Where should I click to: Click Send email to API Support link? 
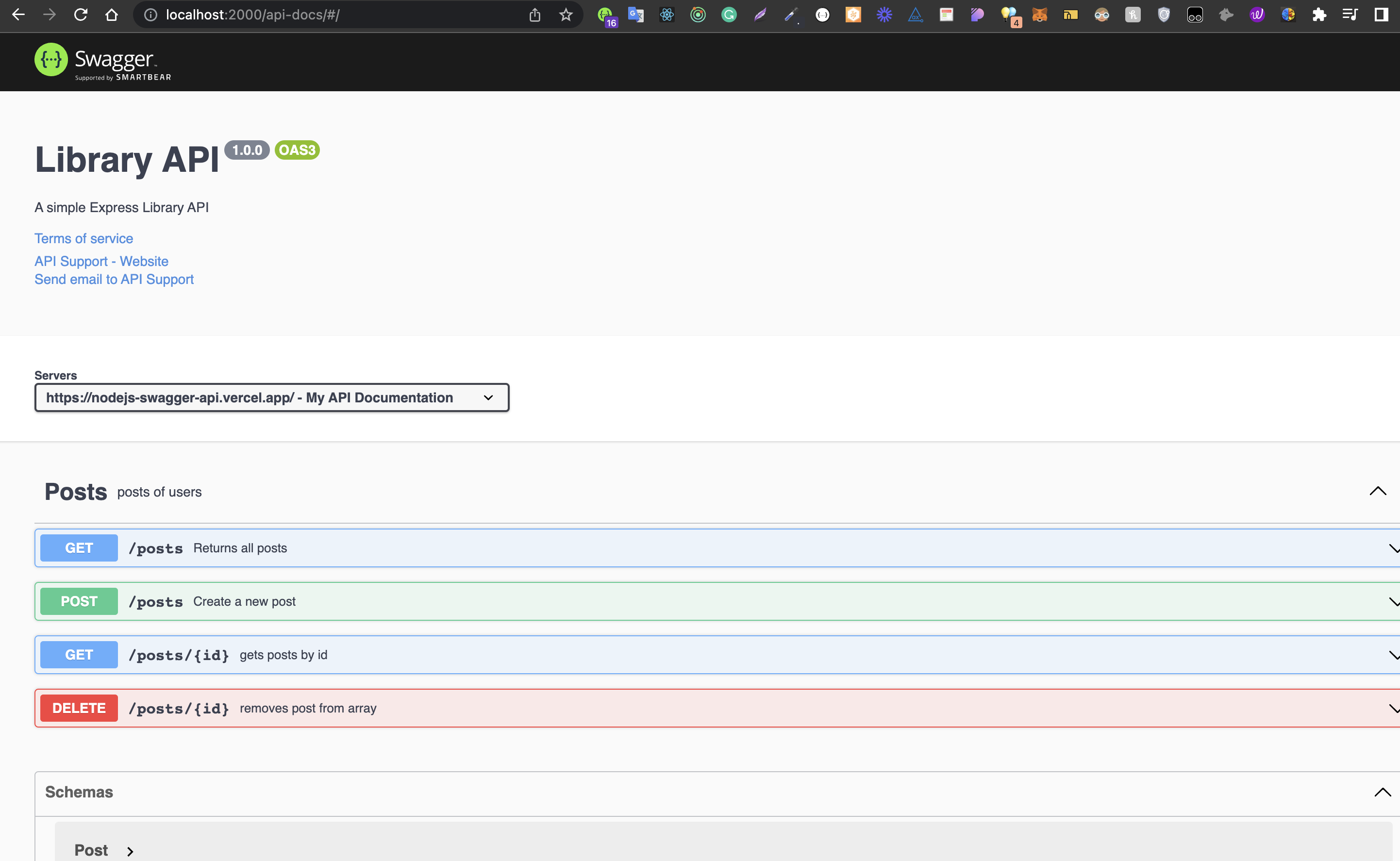[114, 280]
